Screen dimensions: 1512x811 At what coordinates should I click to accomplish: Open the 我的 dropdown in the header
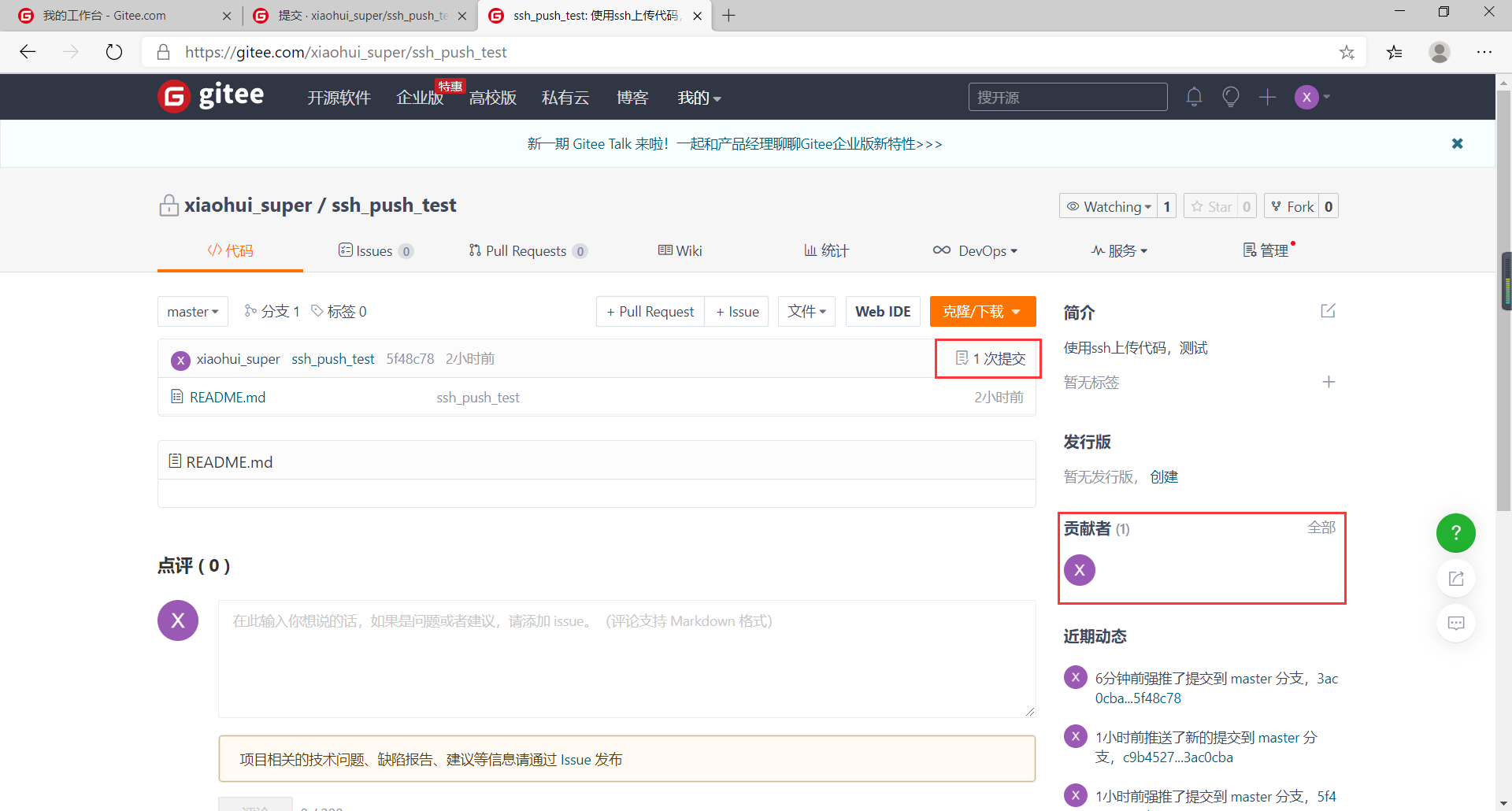[699, 98]
